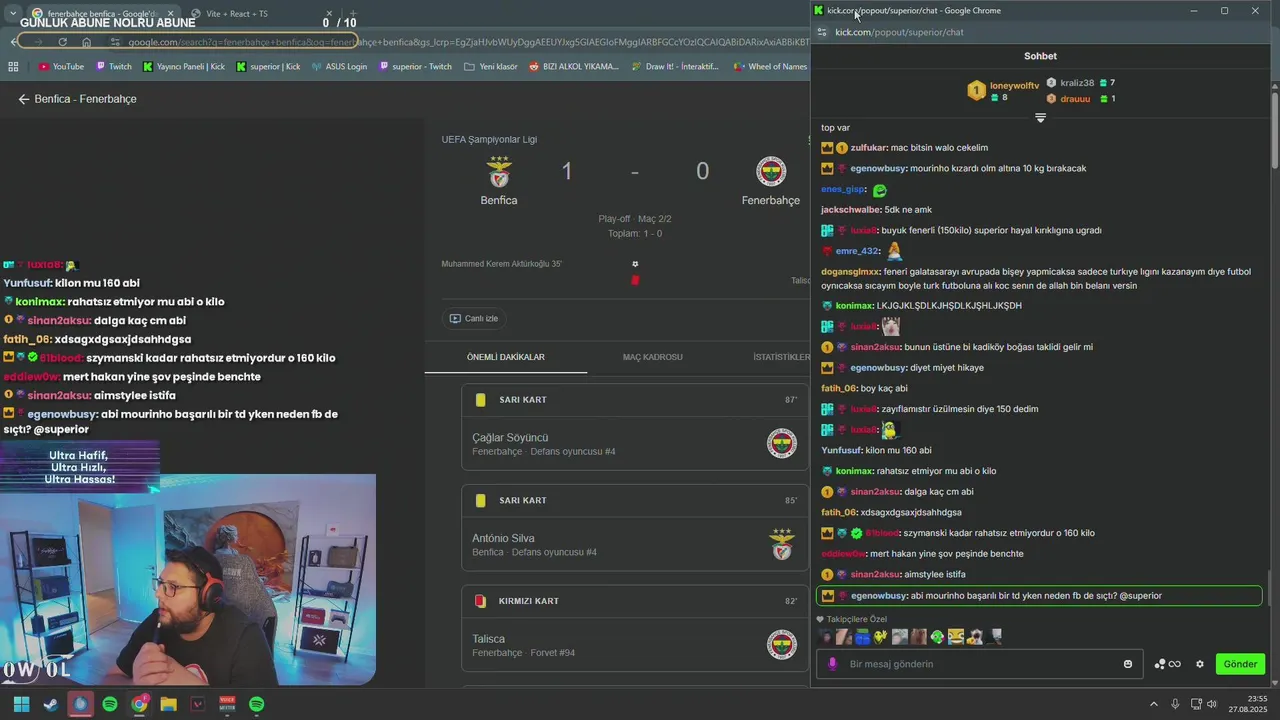Select the laughing-crying emote in Takipçilere Özel row
1280x720 pixels.
coord(955,636)
